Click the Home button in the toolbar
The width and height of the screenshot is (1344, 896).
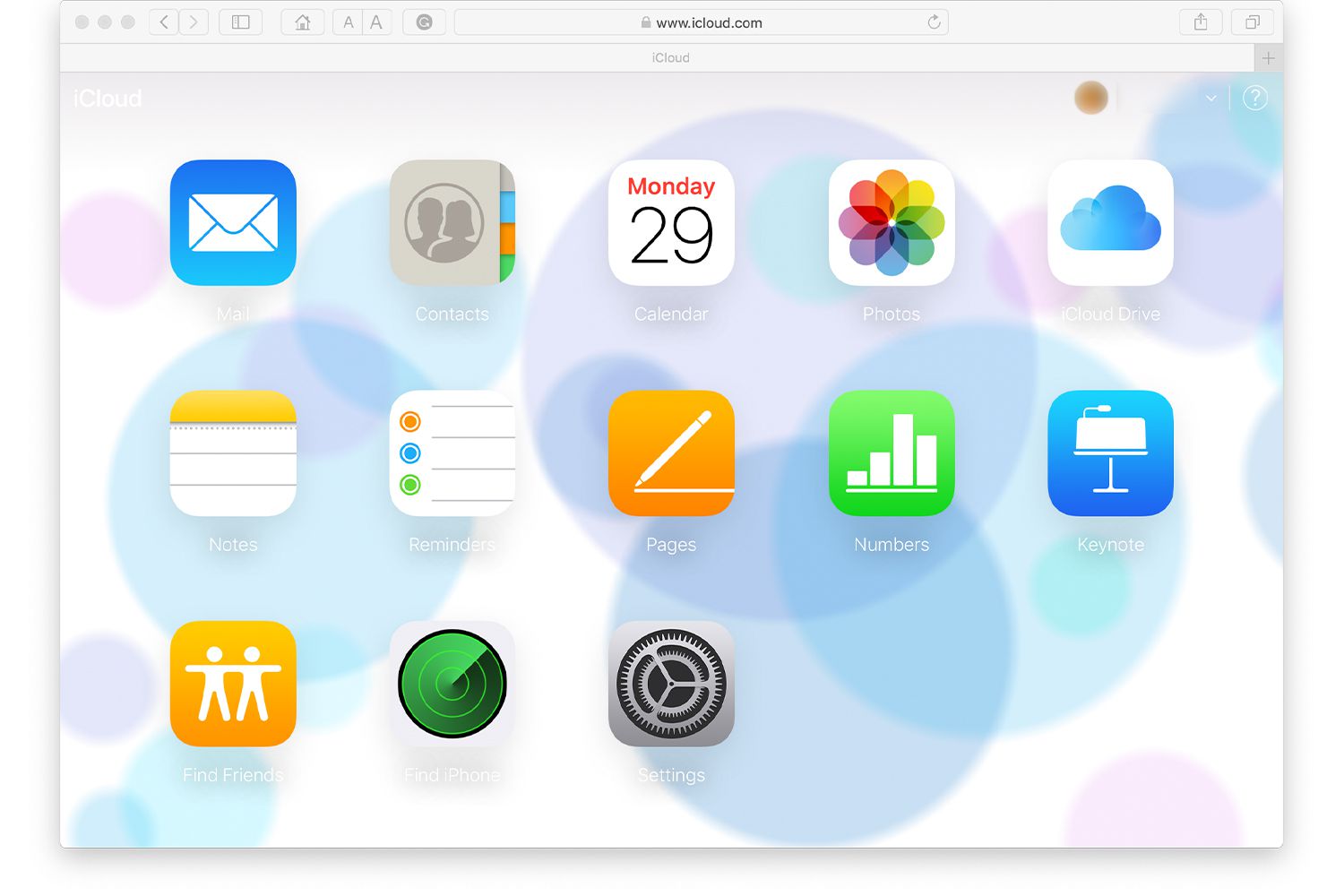pos(303,22)
